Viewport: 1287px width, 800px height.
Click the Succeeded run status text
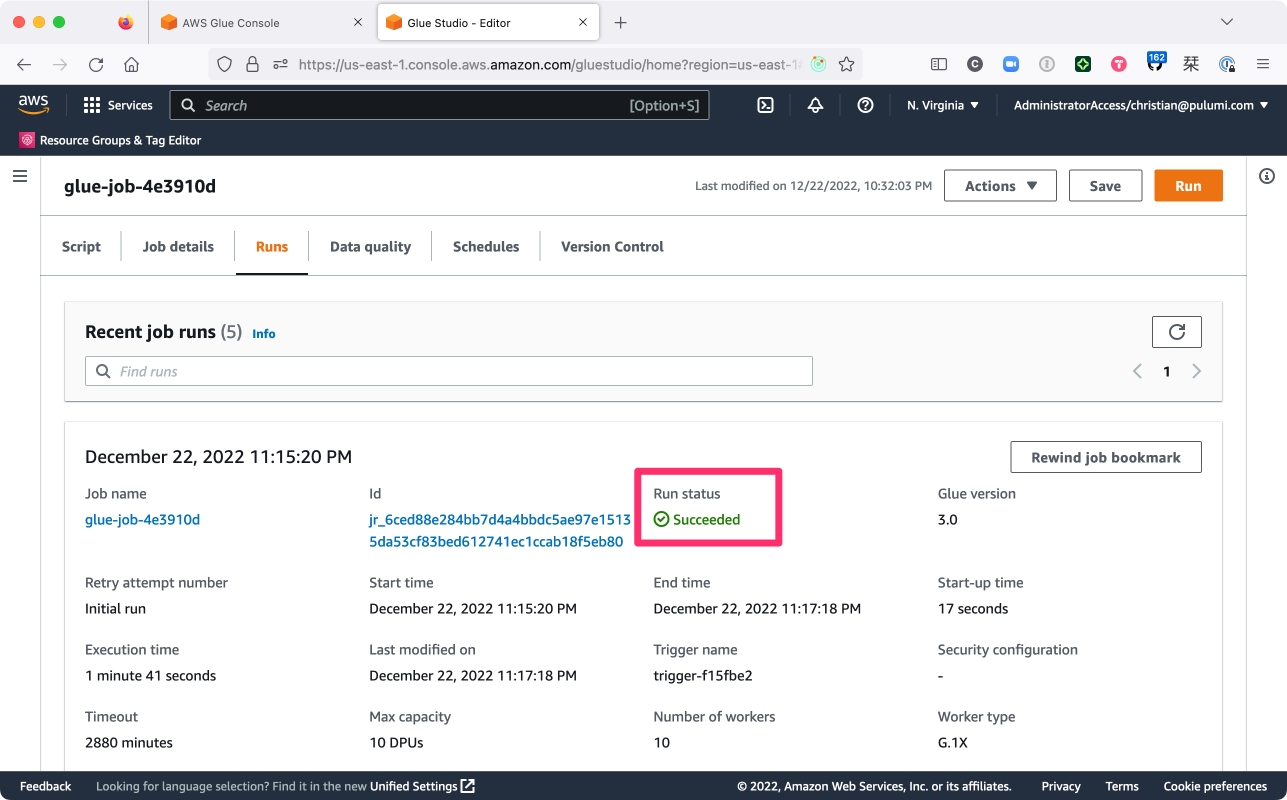[706, 519]
